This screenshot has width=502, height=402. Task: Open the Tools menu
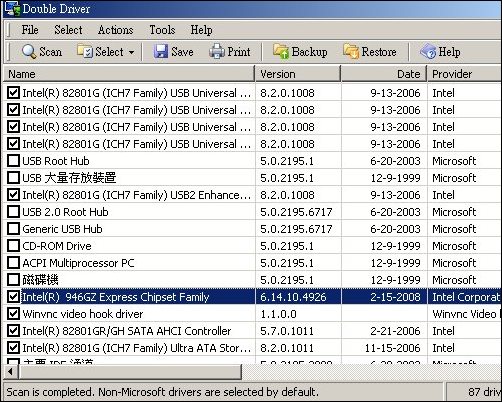[x=162, y=30]
